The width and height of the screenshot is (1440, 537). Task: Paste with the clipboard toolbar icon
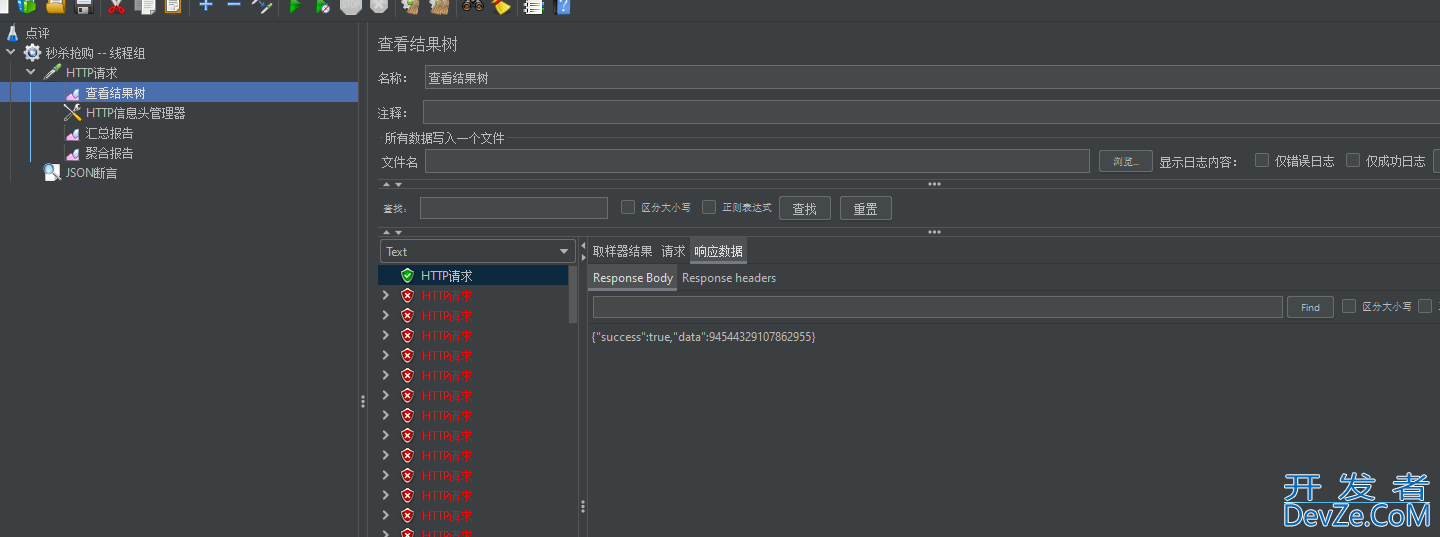(173, 6)
